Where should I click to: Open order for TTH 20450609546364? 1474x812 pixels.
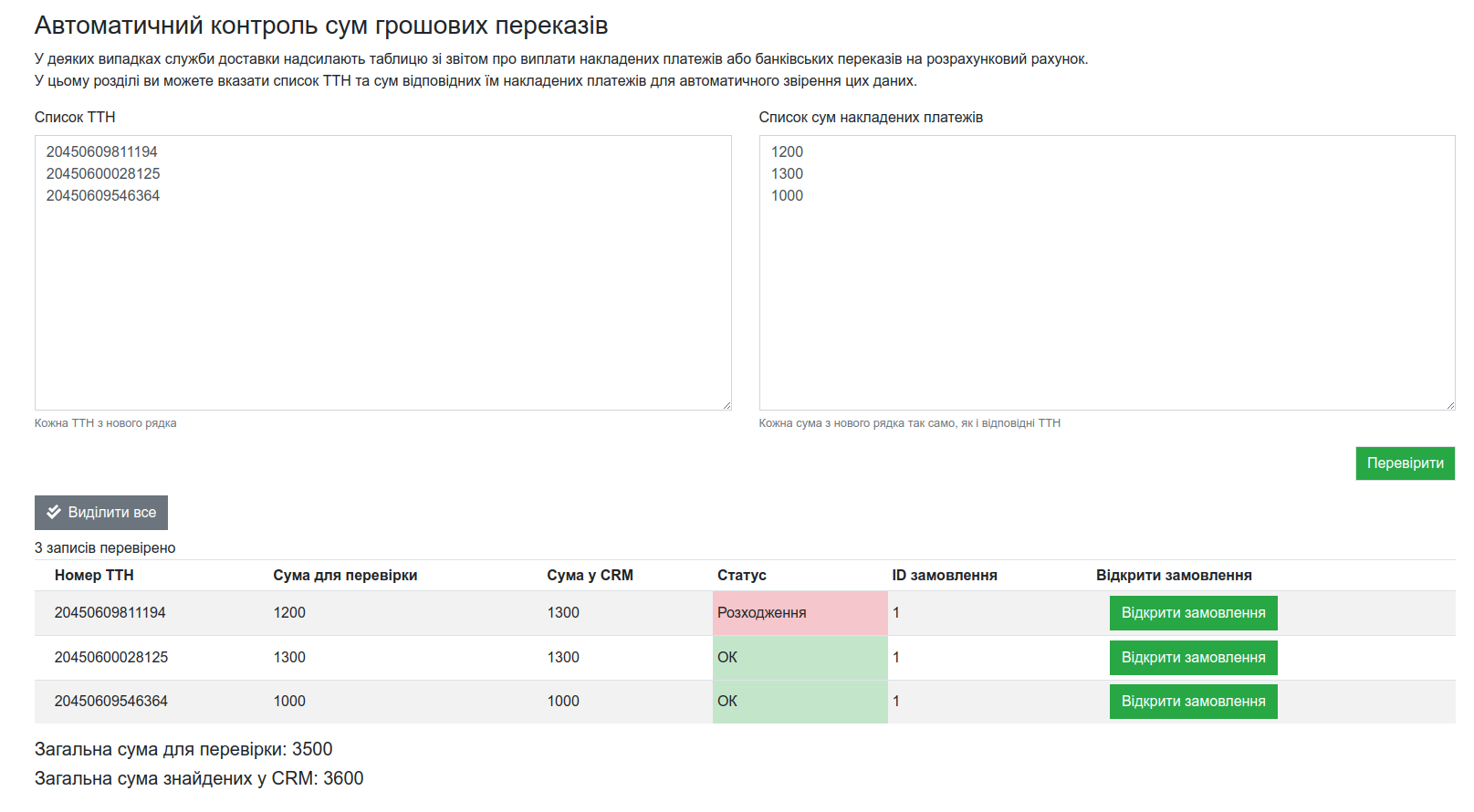(x=1192, y=702)
